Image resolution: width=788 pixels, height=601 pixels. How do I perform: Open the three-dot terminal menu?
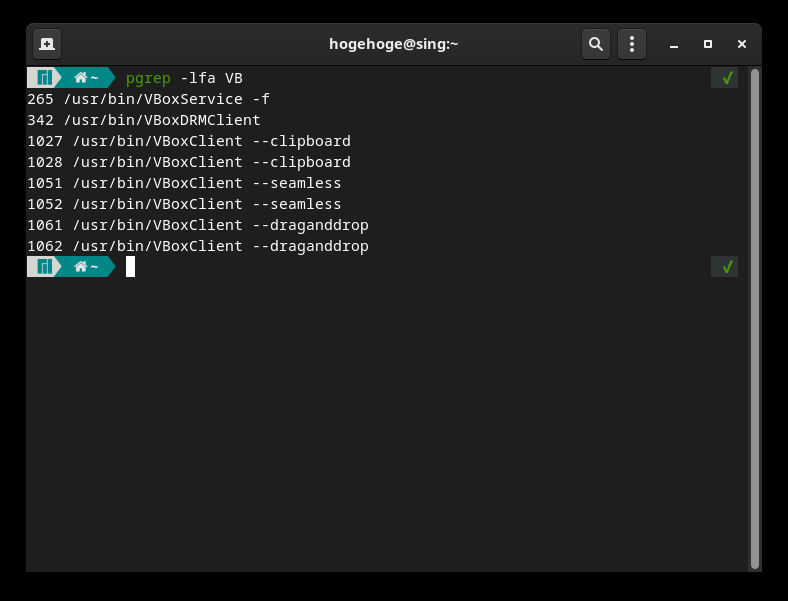pyautogui.click(x=632, y=44)
